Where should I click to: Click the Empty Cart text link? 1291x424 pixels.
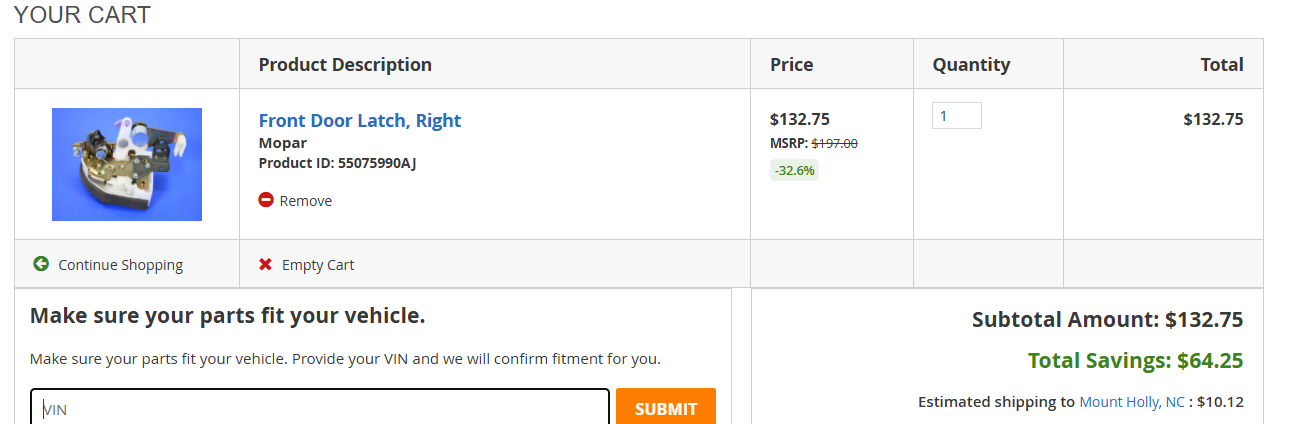point(318,265)
